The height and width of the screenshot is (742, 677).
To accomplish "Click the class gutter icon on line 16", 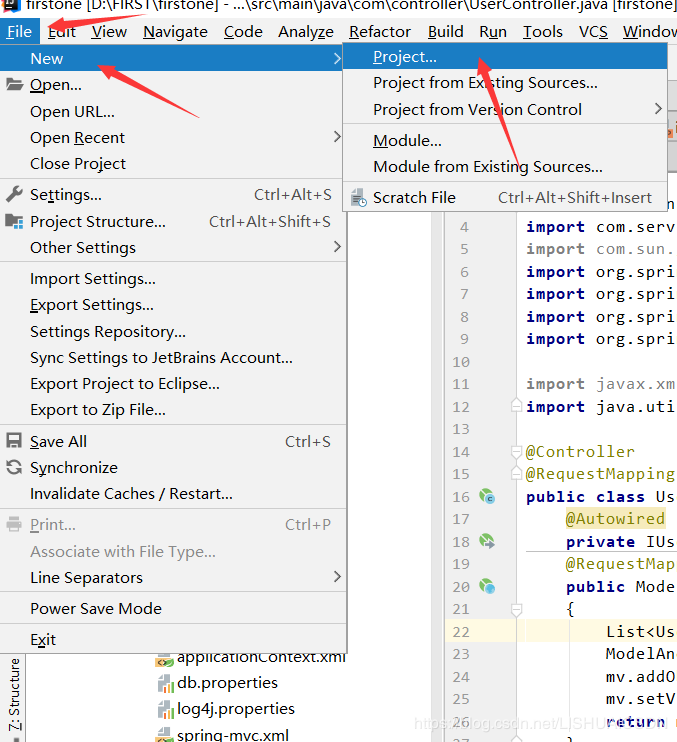I will pyautogui.click(x=487, y=496).
